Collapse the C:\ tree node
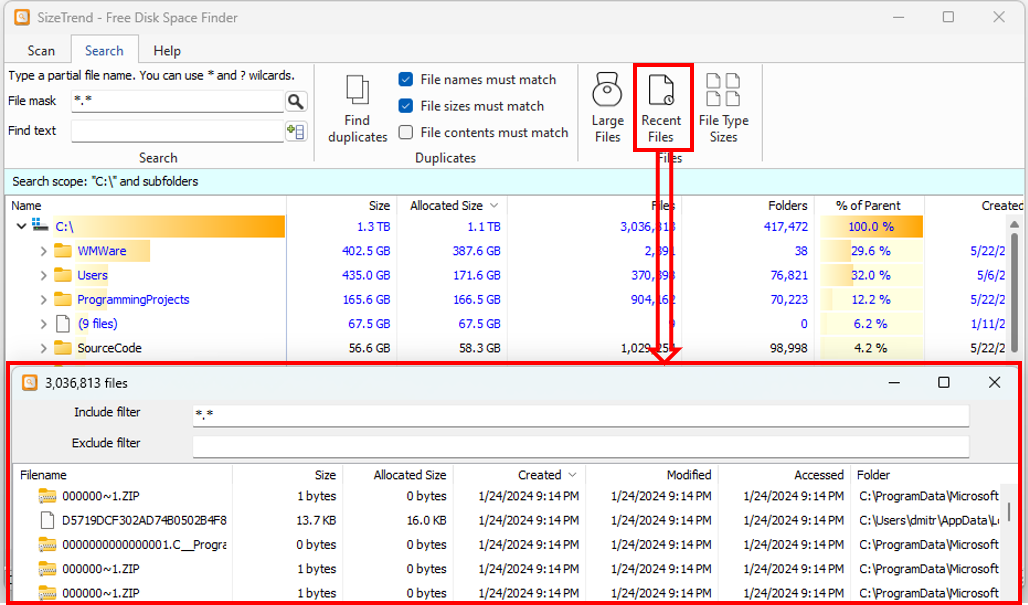The height and width of the screenshot is (605, 1028). click(x=21, y=226)
